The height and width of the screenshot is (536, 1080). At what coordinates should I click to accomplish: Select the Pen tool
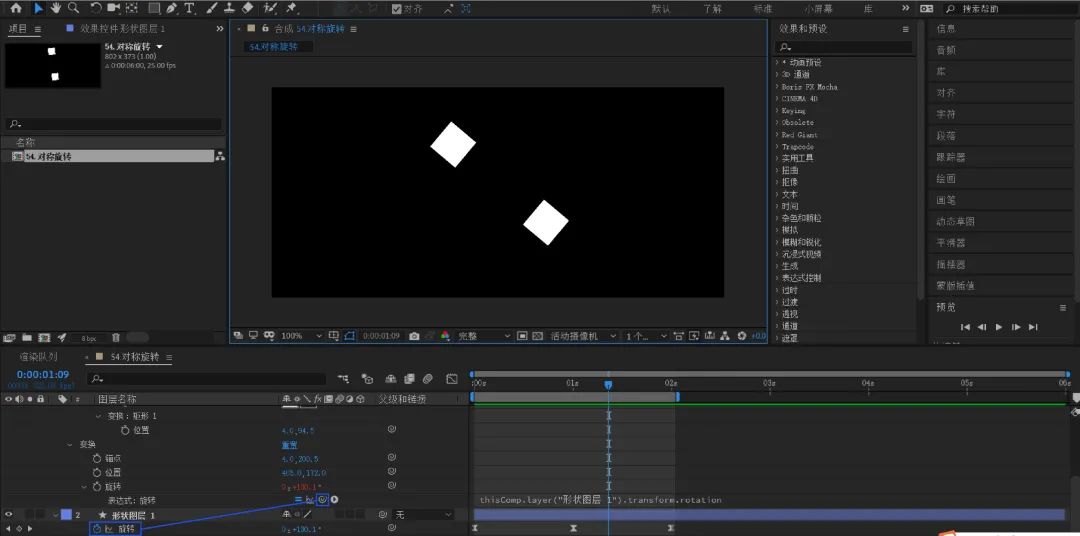pos(172,8)
